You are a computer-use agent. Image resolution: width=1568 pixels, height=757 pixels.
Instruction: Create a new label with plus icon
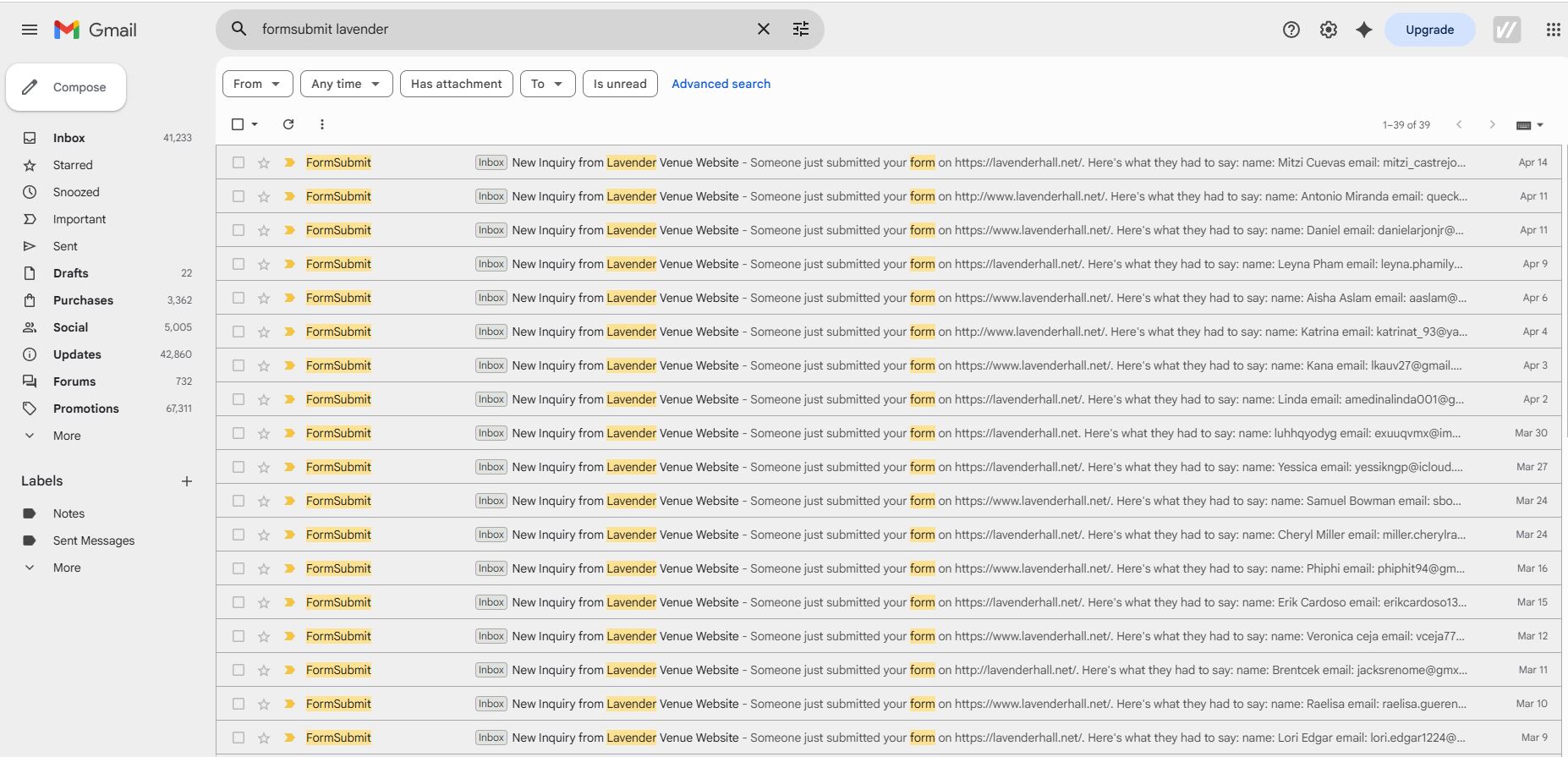click(x=187, y=481)
